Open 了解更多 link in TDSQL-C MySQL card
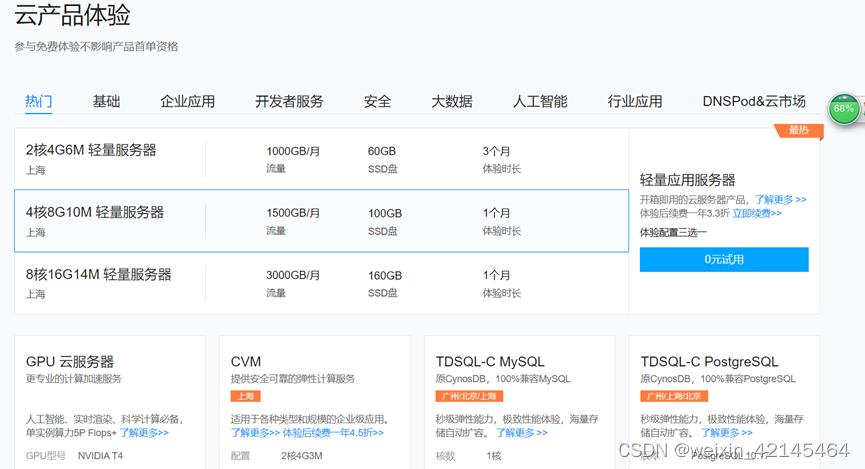 coord(521,433)
